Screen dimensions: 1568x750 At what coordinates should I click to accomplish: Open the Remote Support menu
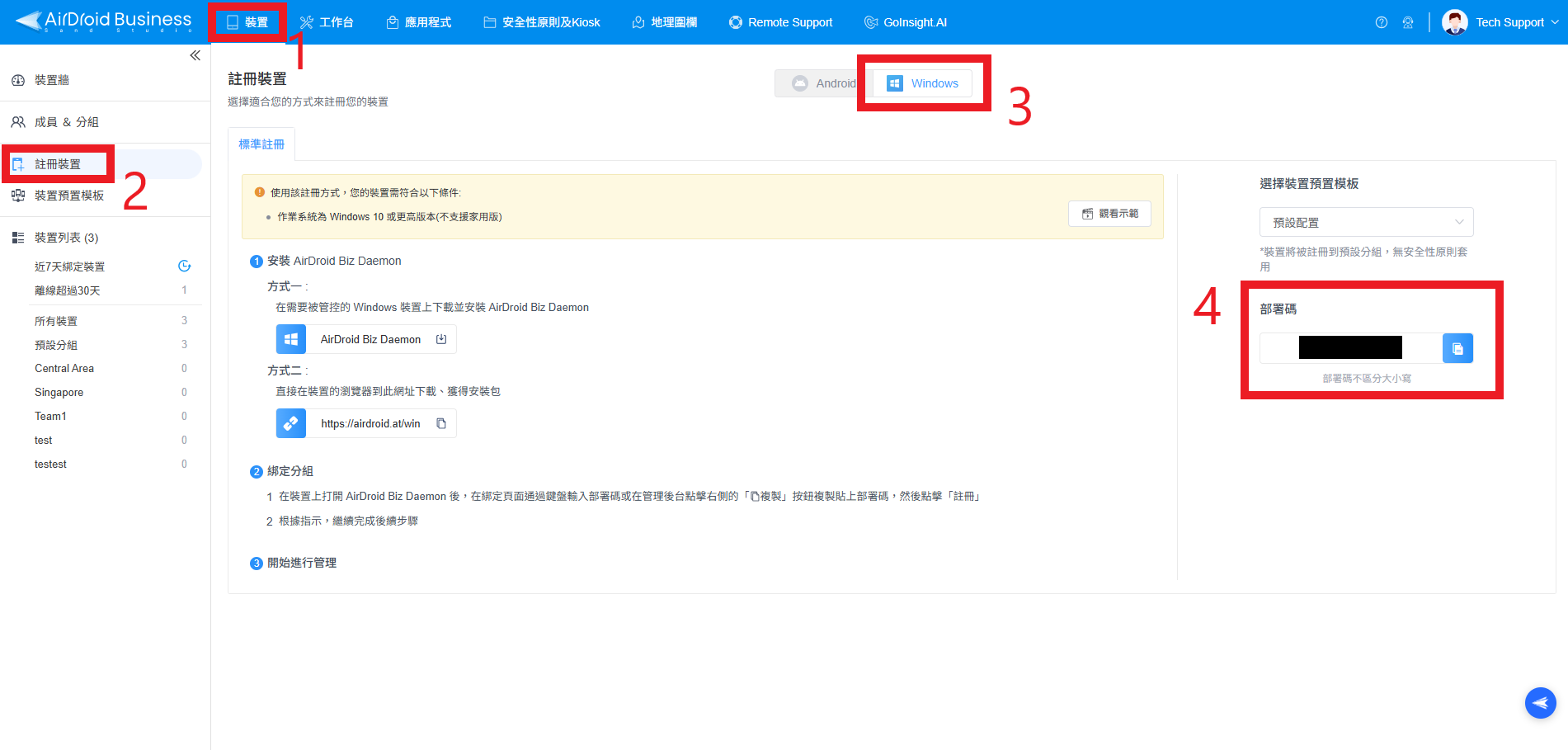click(780, 22)
